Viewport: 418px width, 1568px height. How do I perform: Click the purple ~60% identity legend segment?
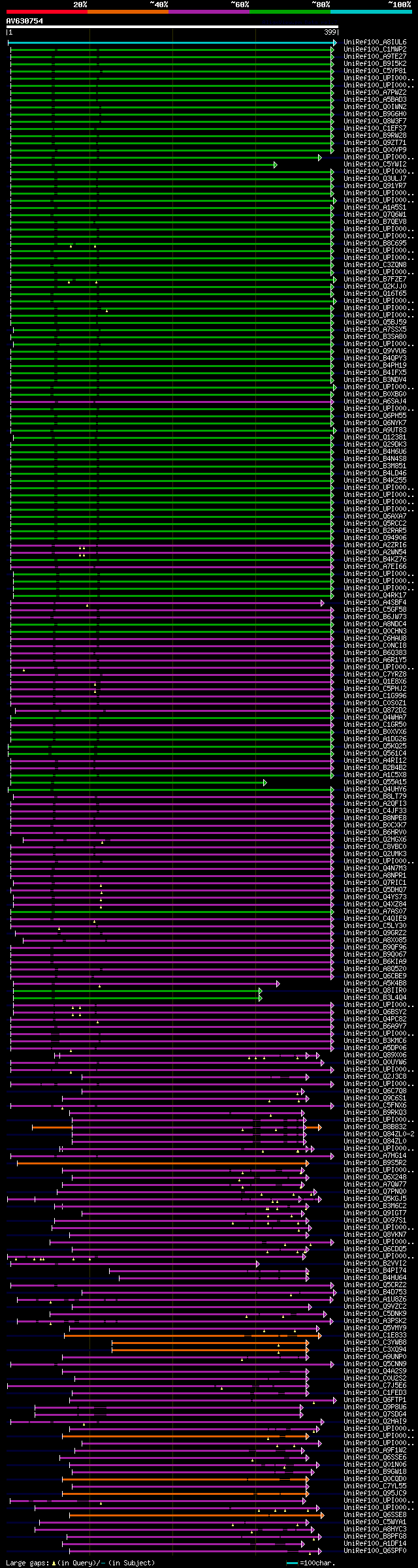(x=208, y=12)
